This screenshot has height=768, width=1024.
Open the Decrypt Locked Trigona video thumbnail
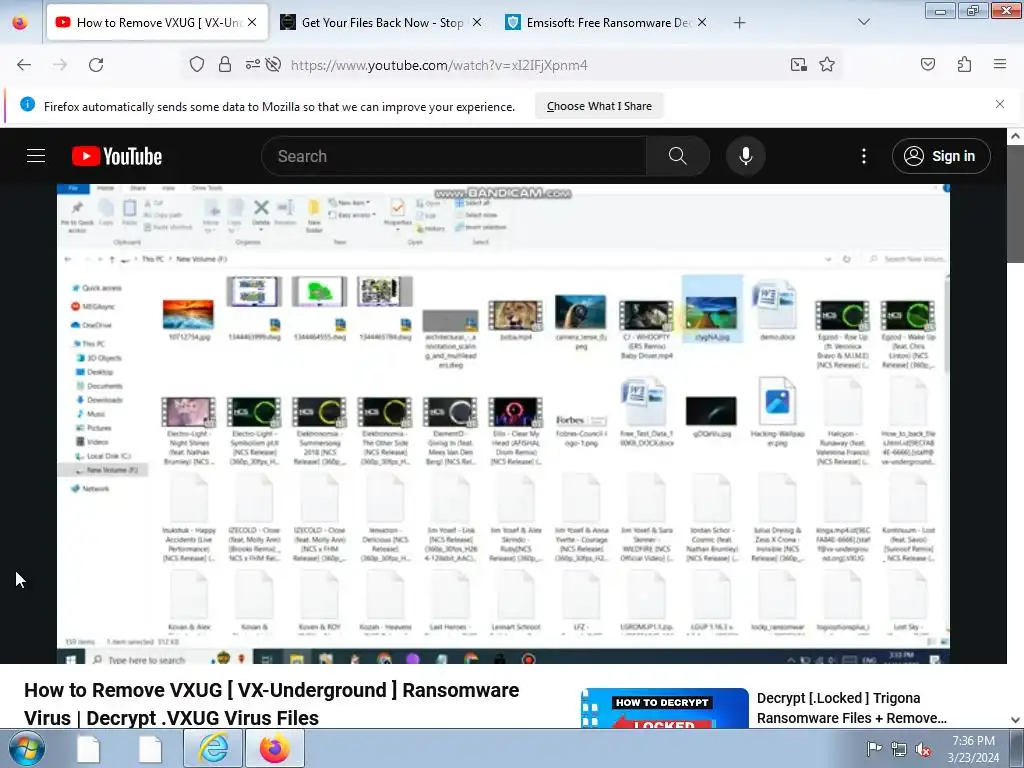665,708
